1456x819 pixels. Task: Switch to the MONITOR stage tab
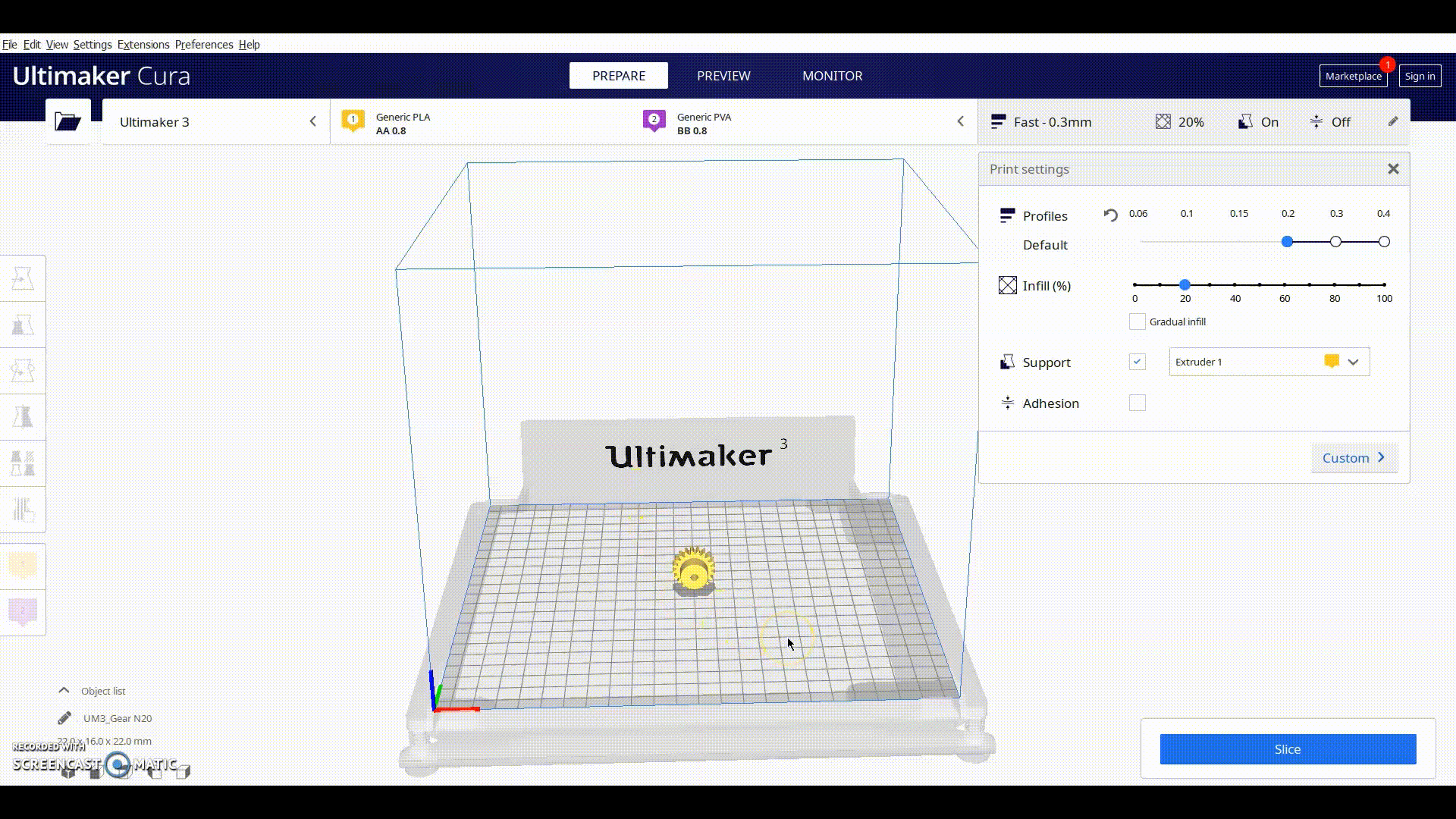[832, 76]
